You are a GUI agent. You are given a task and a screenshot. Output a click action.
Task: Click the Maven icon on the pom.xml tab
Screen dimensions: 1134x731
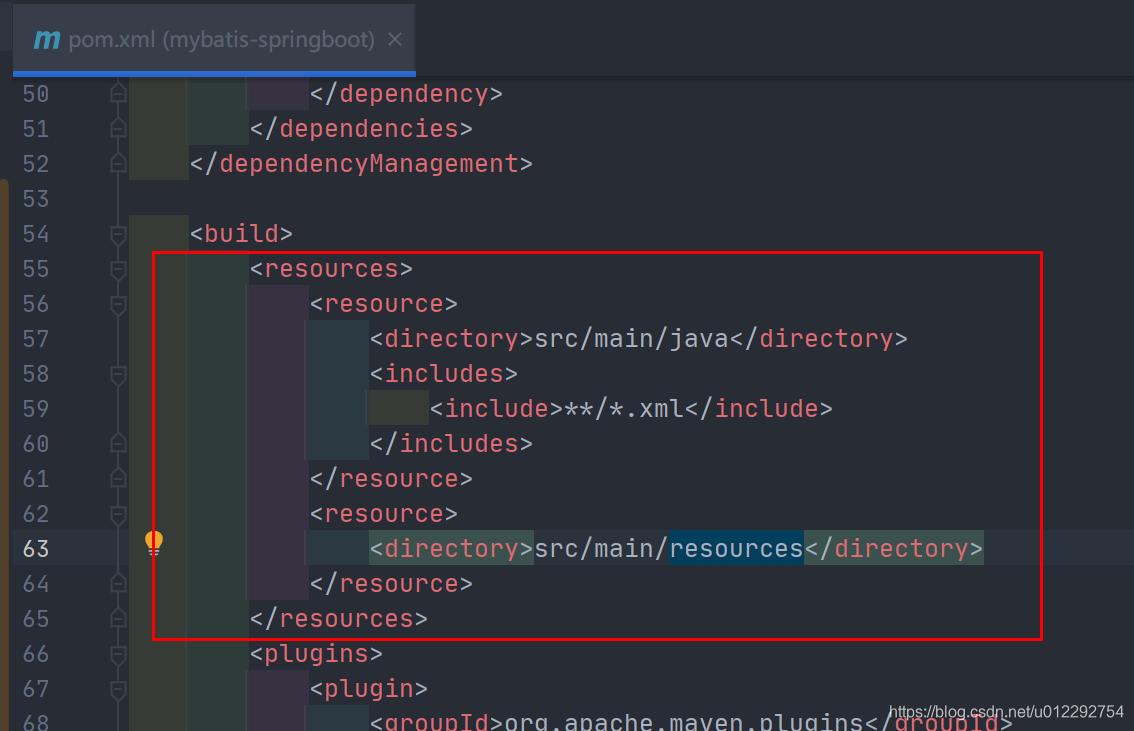[47, 40]
